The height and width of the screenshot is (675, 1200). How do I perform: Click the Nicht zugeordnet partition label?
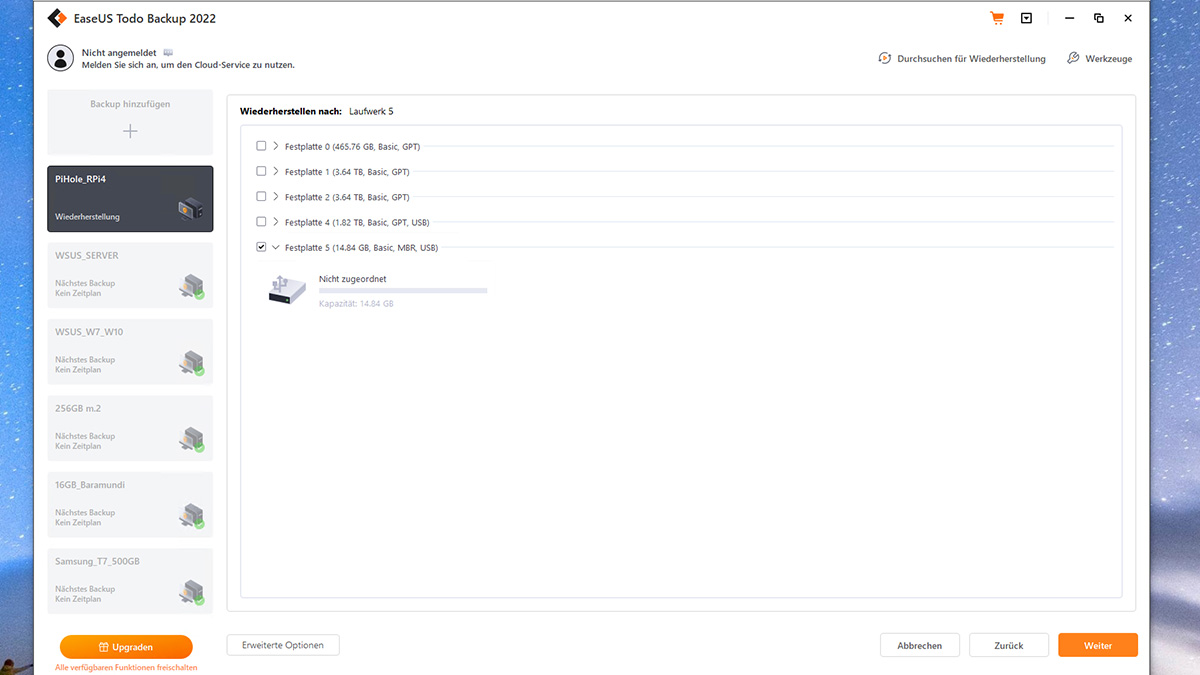tap(353, 278)
